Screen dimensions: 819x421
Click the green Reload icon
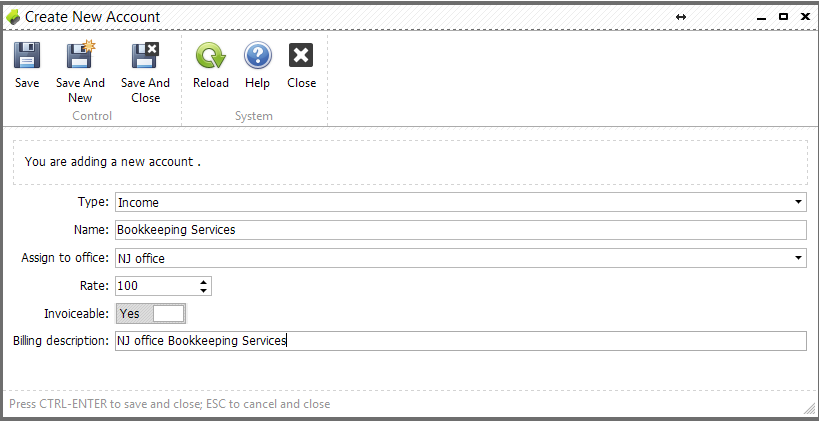pyautogui.click(x=210, y=55)
